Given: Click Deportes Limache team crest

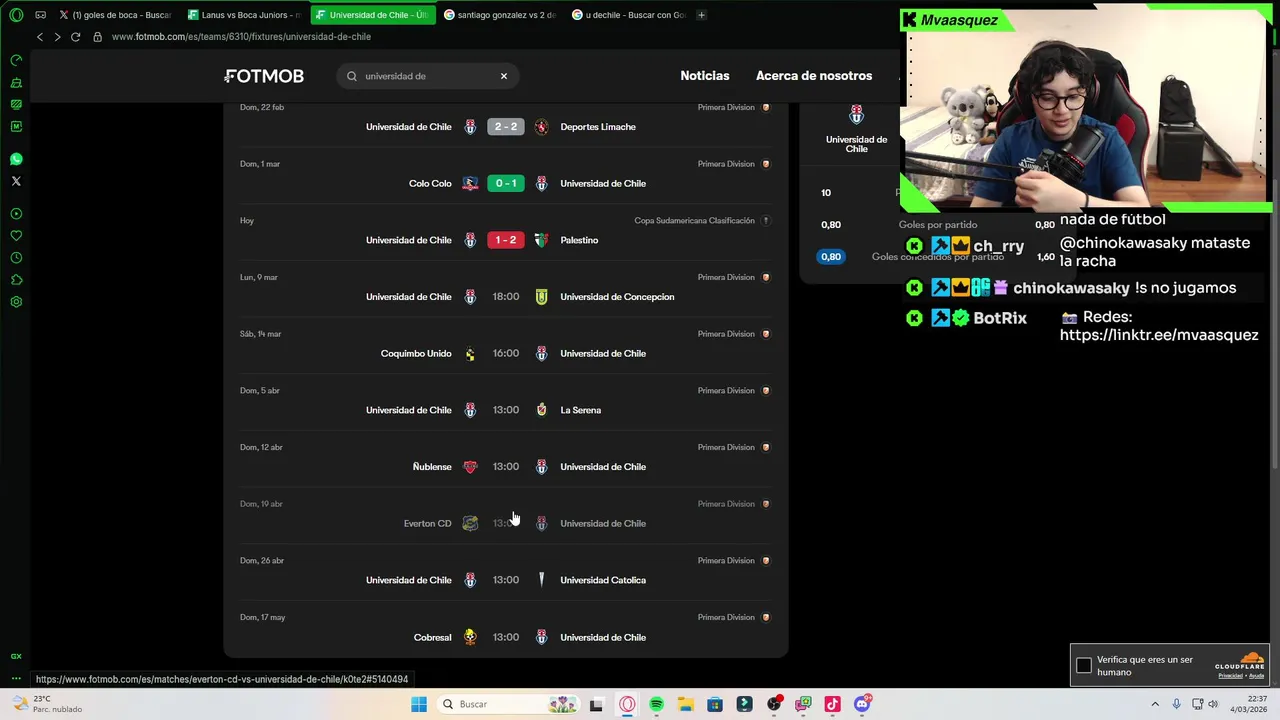Looking at the screenshot, I should 541,127.
